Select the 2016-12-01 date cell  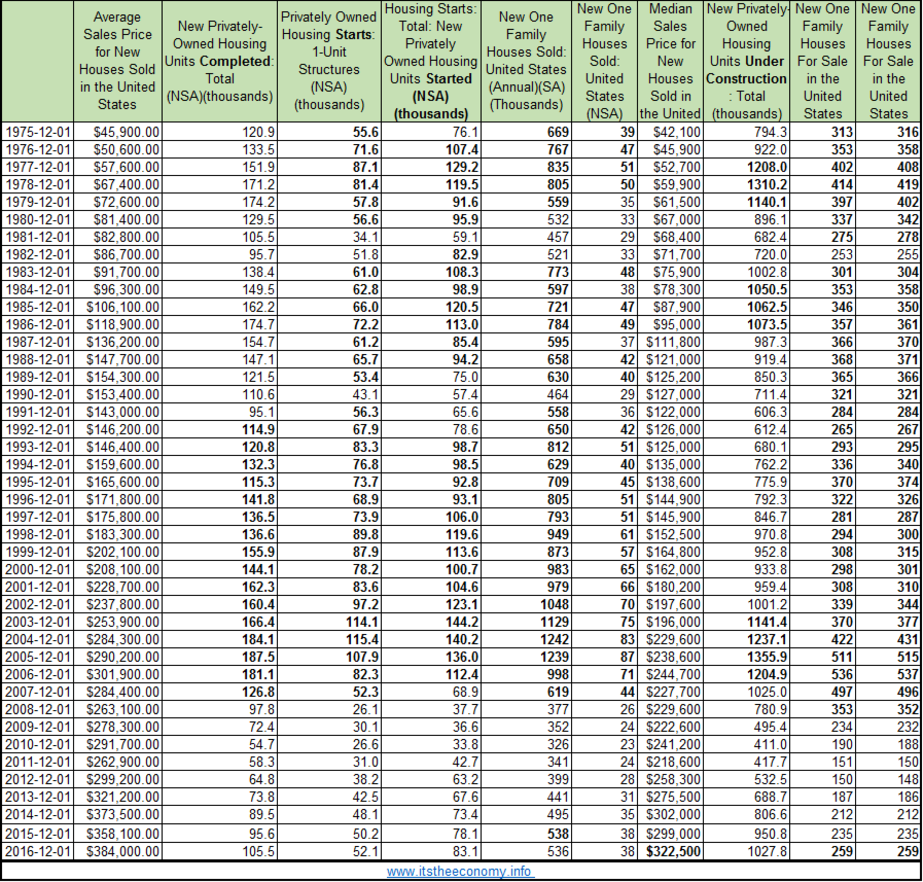pos(38,851)
